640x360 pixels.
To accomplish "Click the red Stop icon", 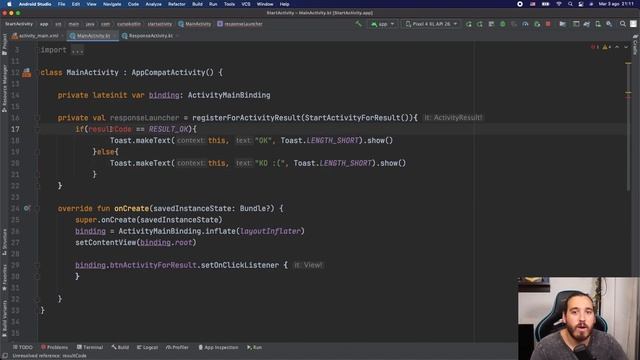I will [x=549, y=24].
